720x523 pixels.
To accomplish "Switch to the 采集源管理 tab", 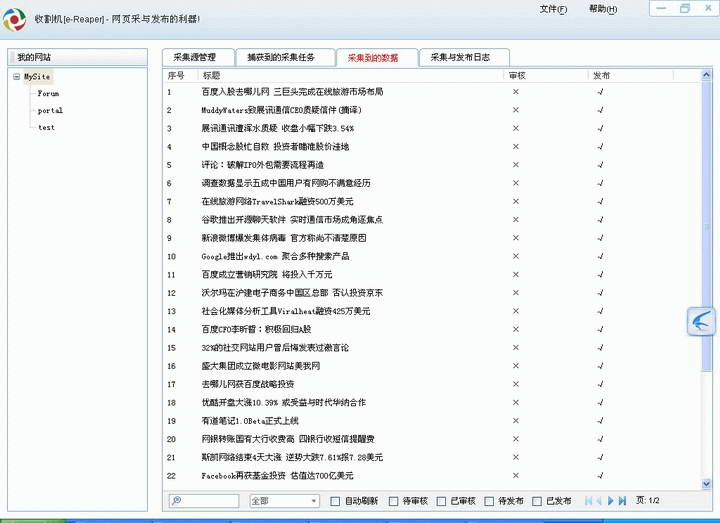I will 197,58.
